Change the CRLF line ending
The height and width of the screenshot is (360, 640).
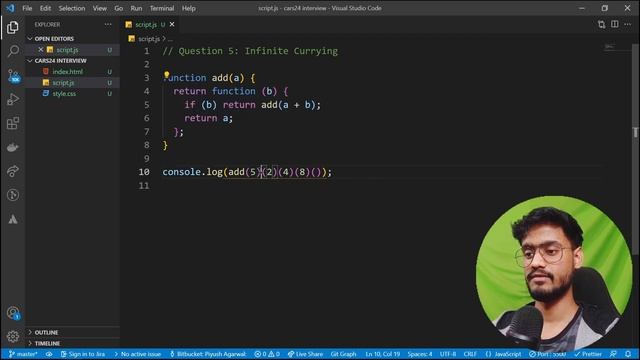(470, 354)
